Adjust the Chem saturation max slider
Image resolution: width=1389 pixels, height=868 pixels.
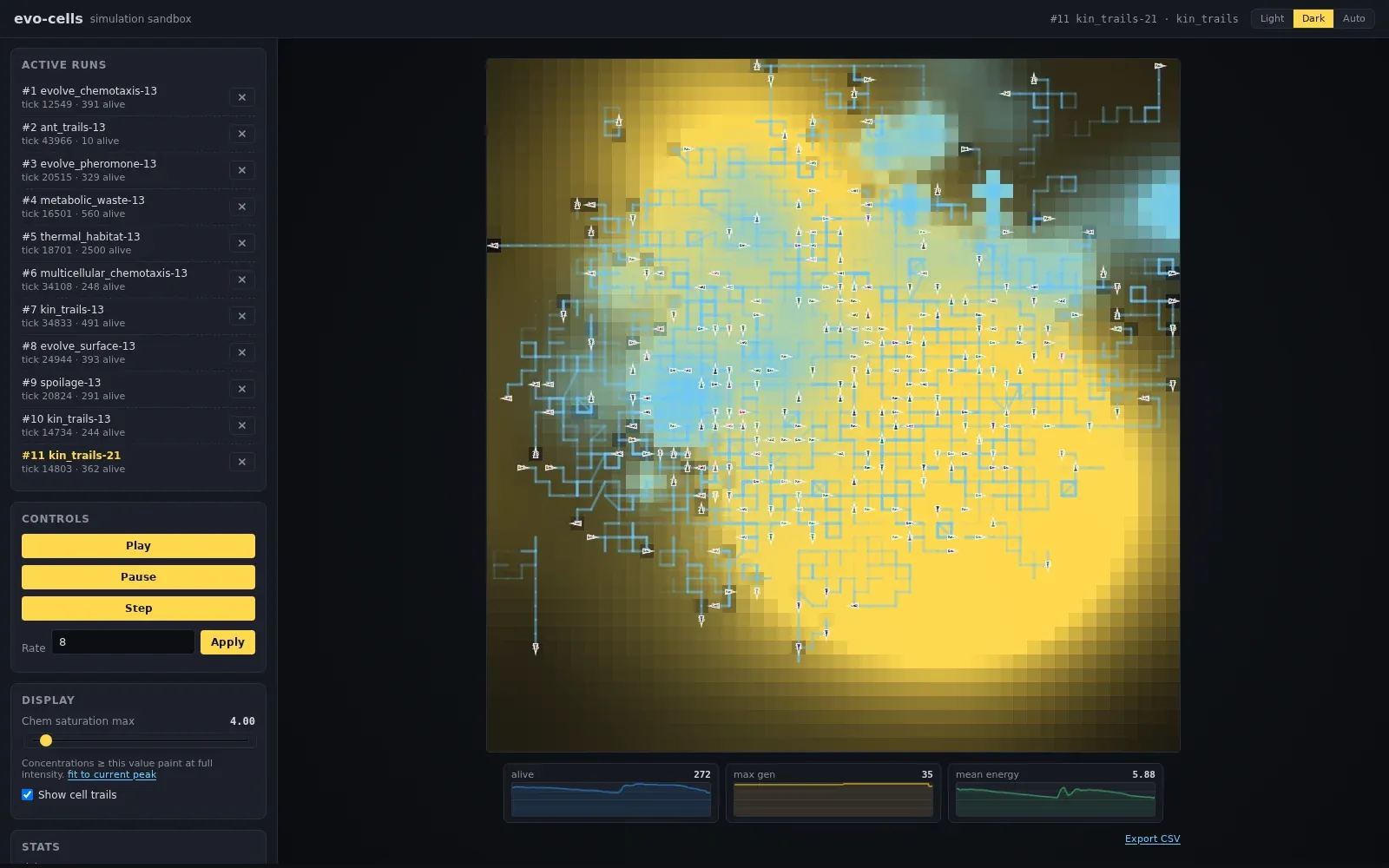139,740
